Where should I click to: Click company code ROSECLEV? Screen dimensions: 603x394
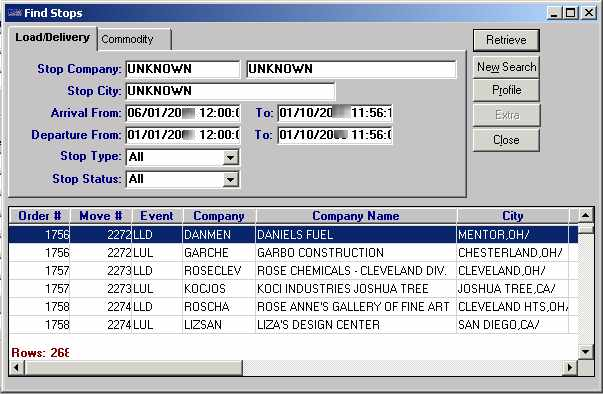213,271
